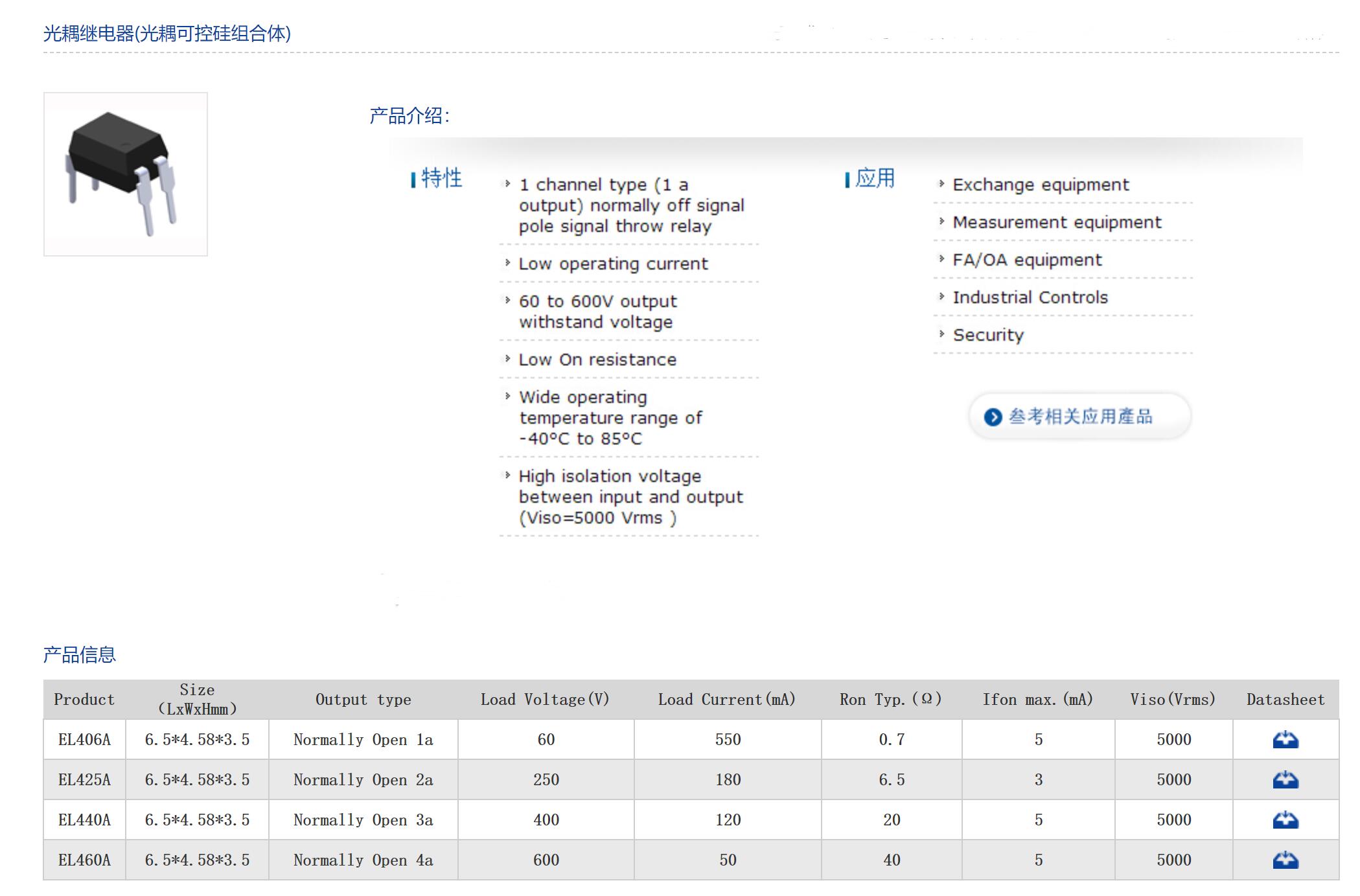Click Industrial Controls application item

(x=1030, y=297)
